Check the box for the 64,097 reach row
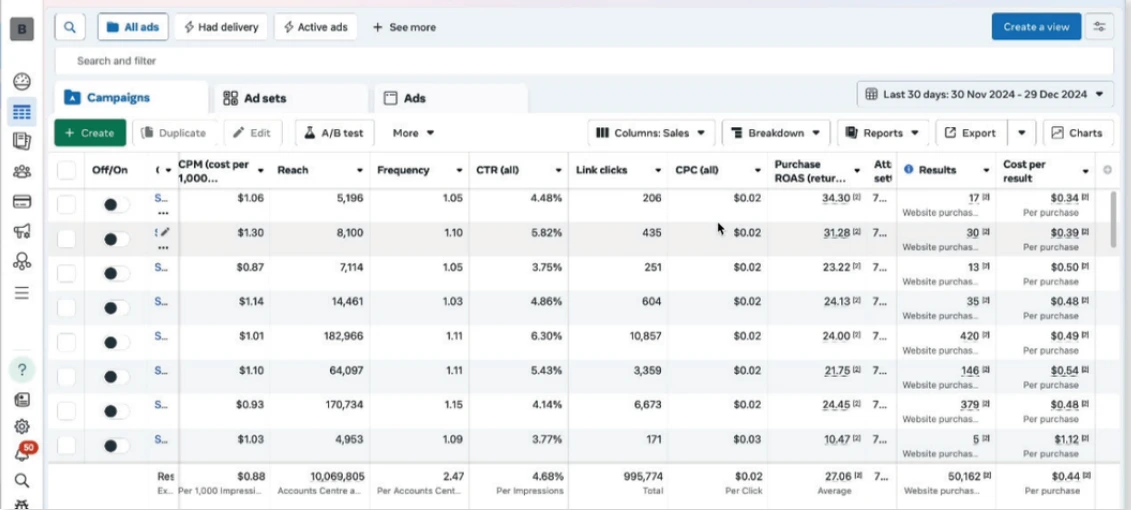This screenshot has height=510, width=1131. [x=66, y=377]
